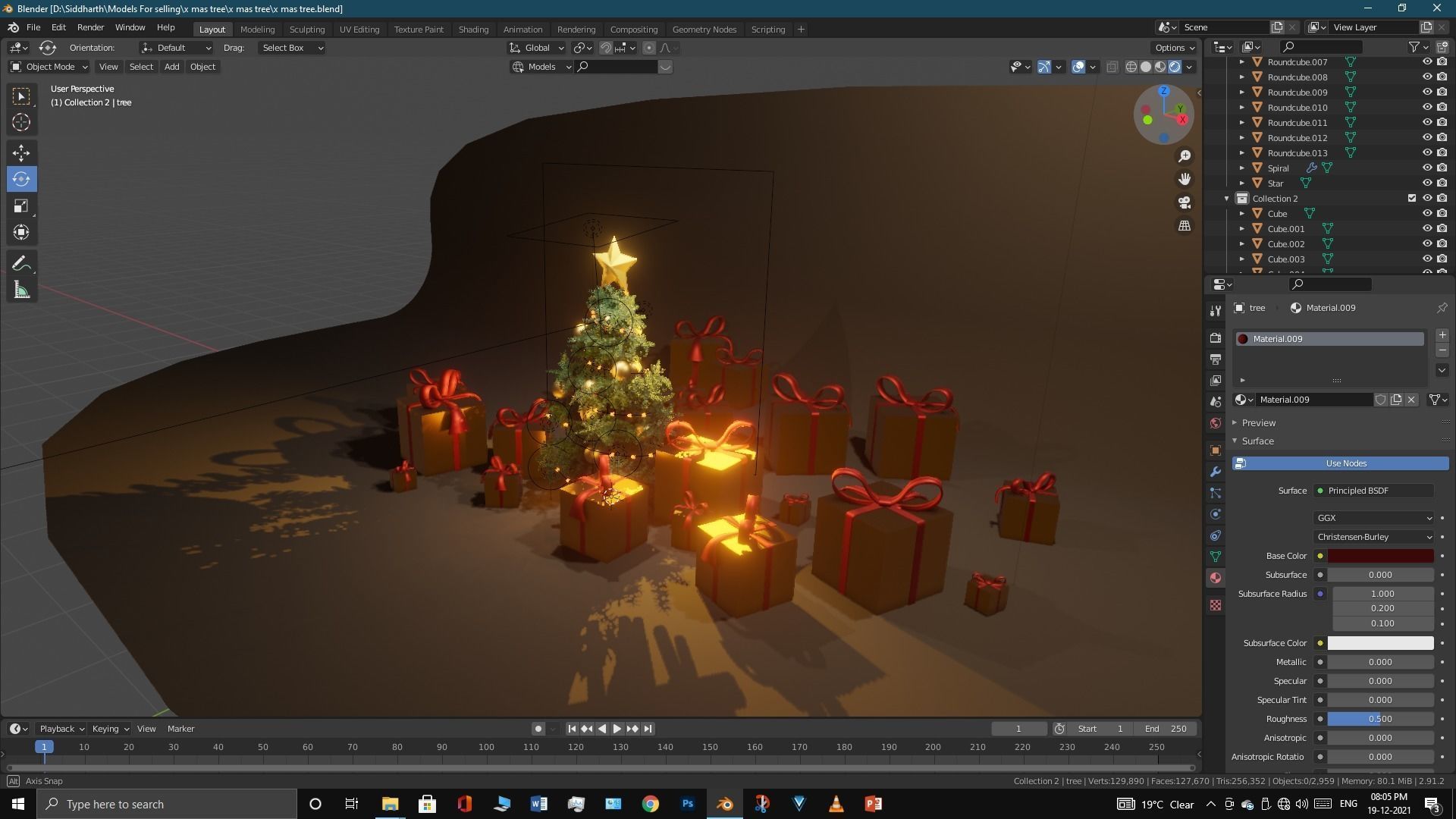Open Drag Select Box dropdown

click(x=292, y=48)
